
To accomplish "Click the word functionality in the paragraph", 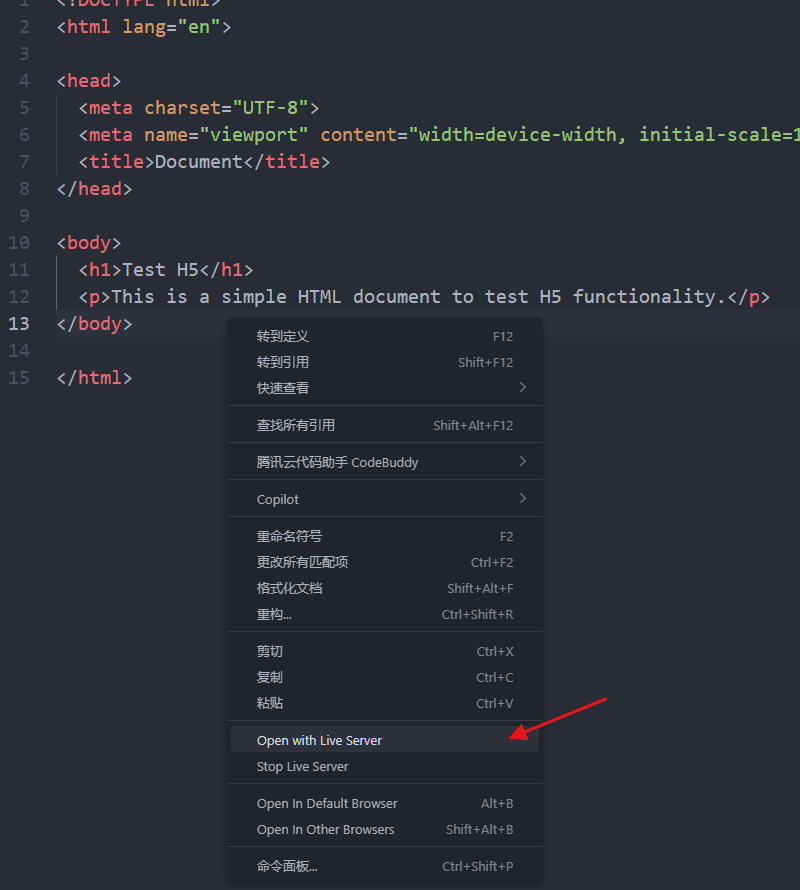I will pos(644,297).
